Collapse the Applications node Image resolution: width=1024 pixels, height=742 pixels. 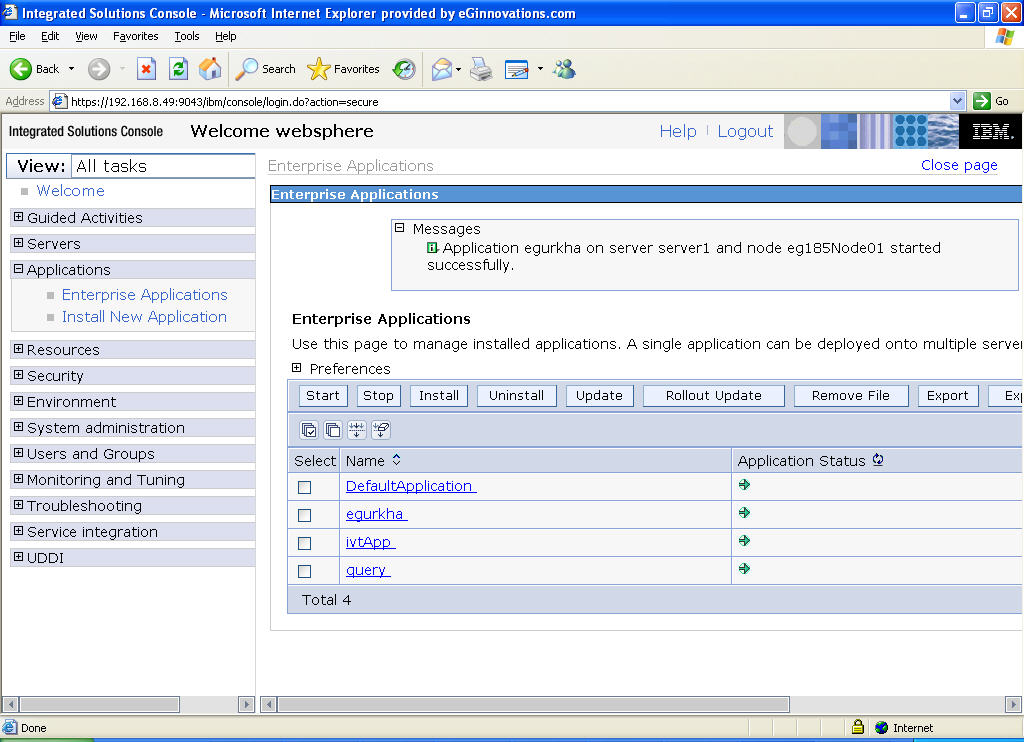[x=18, y=268]
